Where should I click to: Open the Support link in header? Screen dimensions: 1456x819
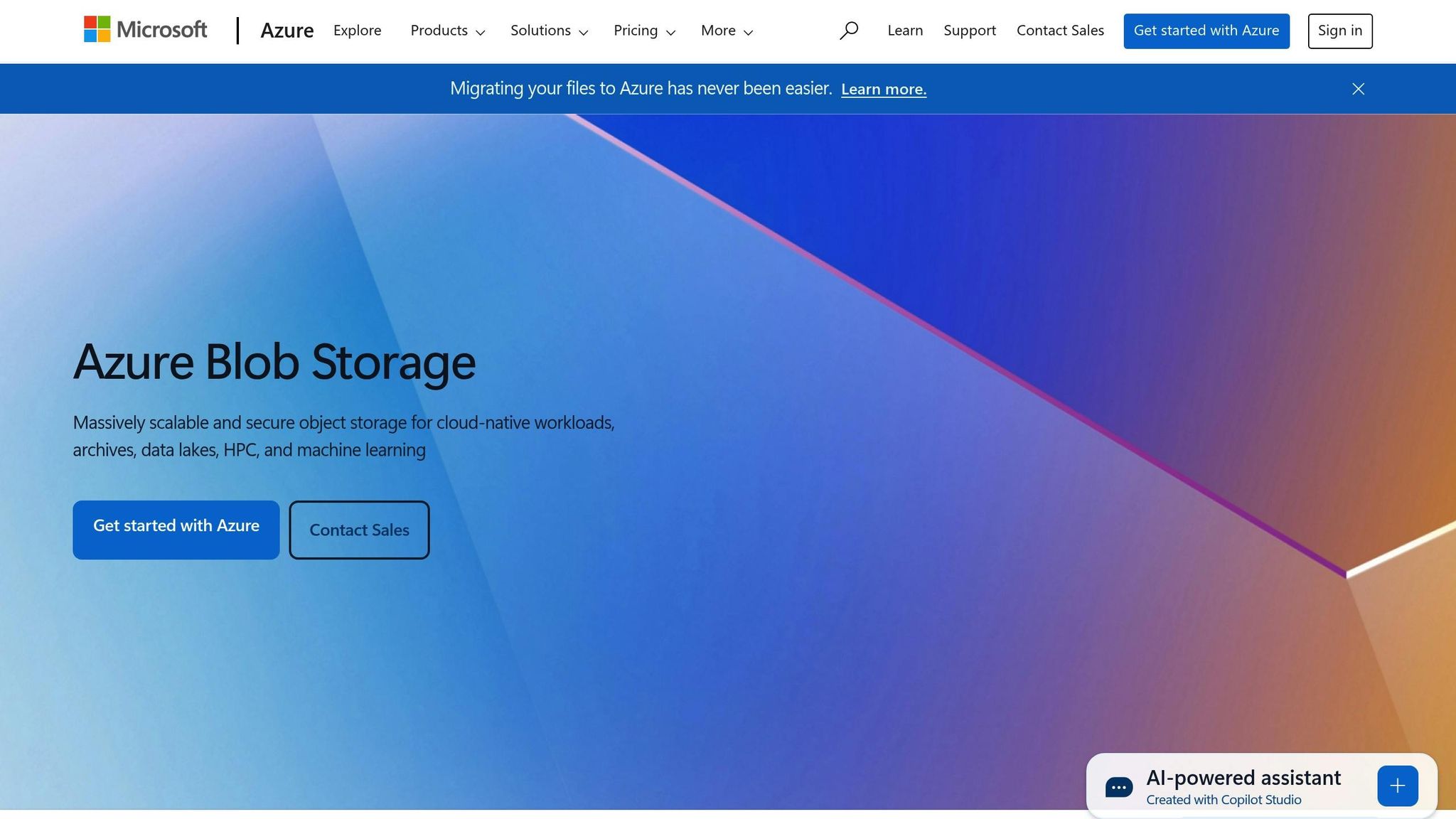pyautogui.click(x=970, y=31)
